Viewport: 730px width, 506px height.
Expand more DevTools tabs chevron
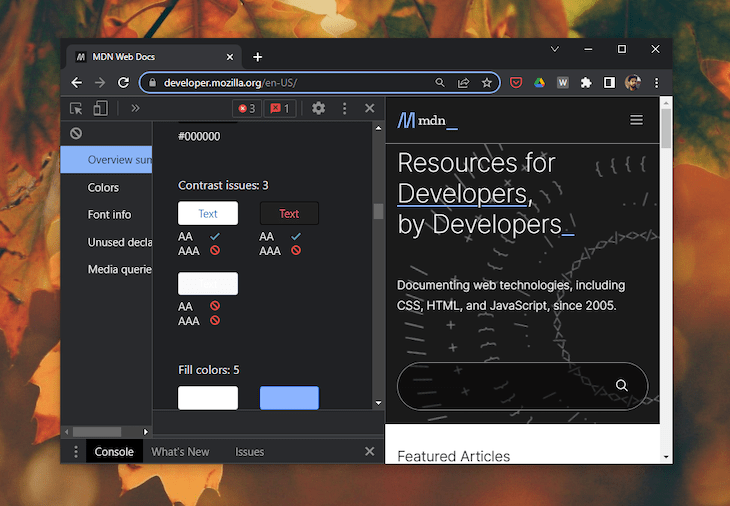click(x=135, y=109)
